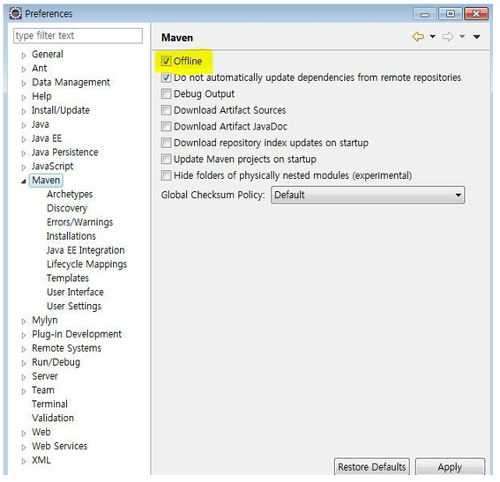The width and height of the screenshot is (500, 482).
Task: Expand the Java EE node
Action: click(x=24, y=139)
